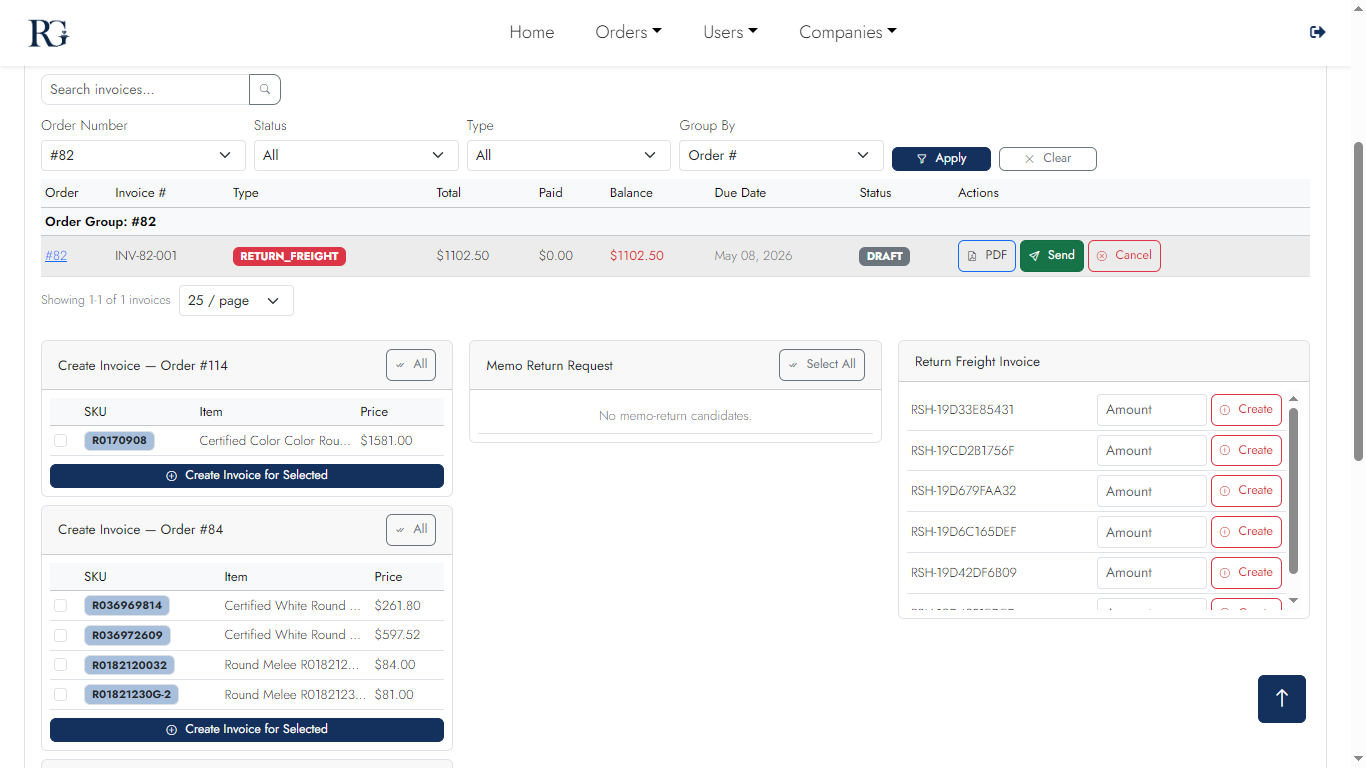The height and width of the screenshot is (768, 1366).
Task: Click the #82 order link in the invoice row
Action: tap(55, 255)
